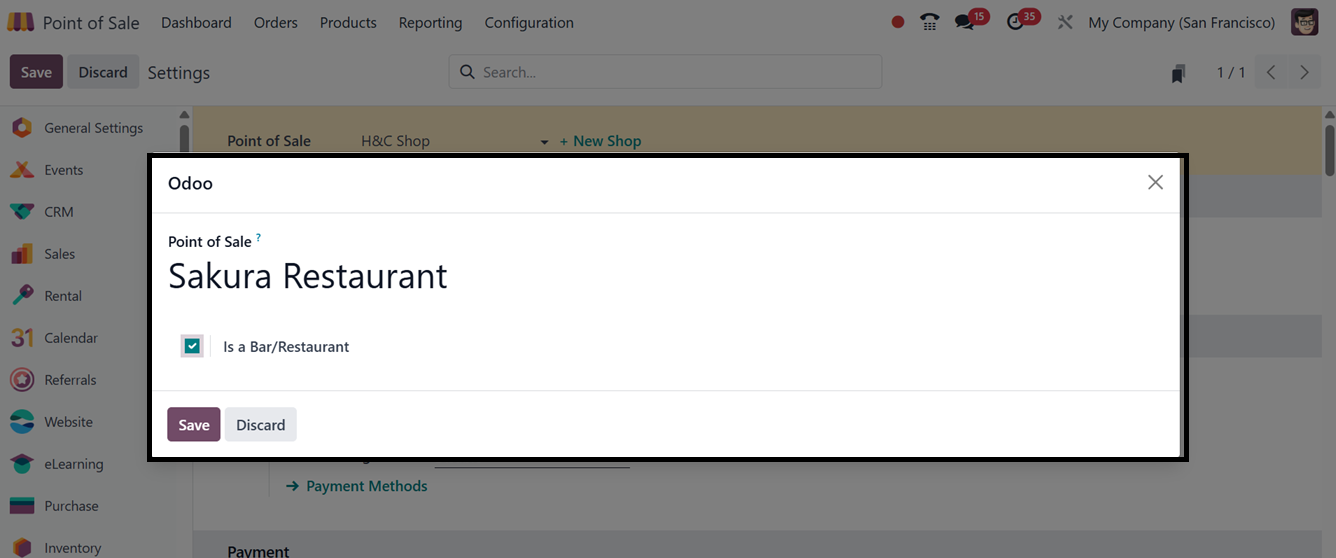Go to the next record arrow
1336x558 pixels.
pyautogui.click(x=1304, y=72)
